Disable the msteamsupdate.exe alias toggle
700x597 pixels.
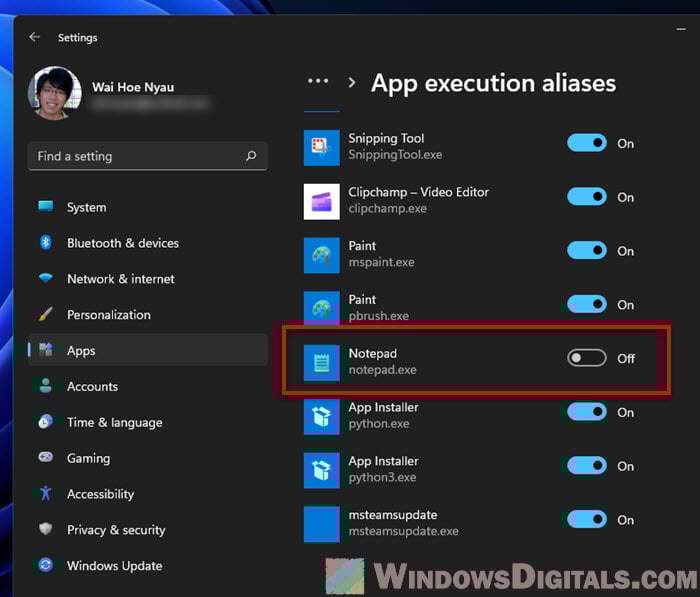(587, 520)
